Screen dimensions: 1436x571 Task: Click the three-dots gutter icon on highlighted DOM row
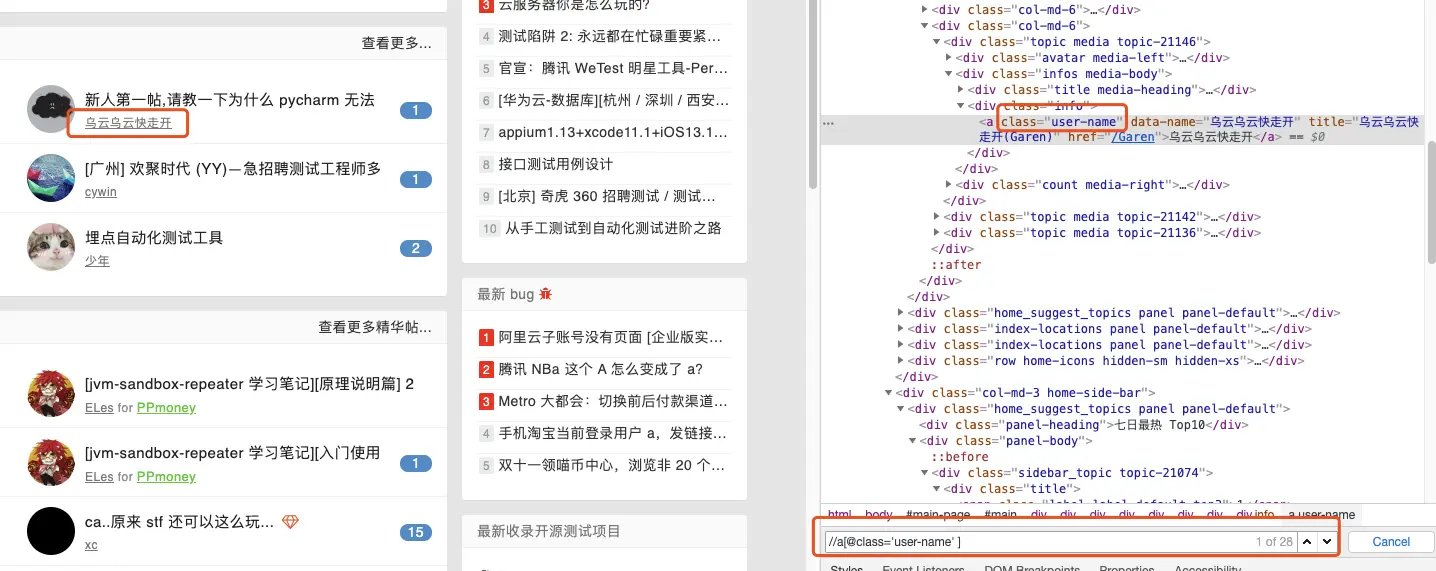point(828,122)
